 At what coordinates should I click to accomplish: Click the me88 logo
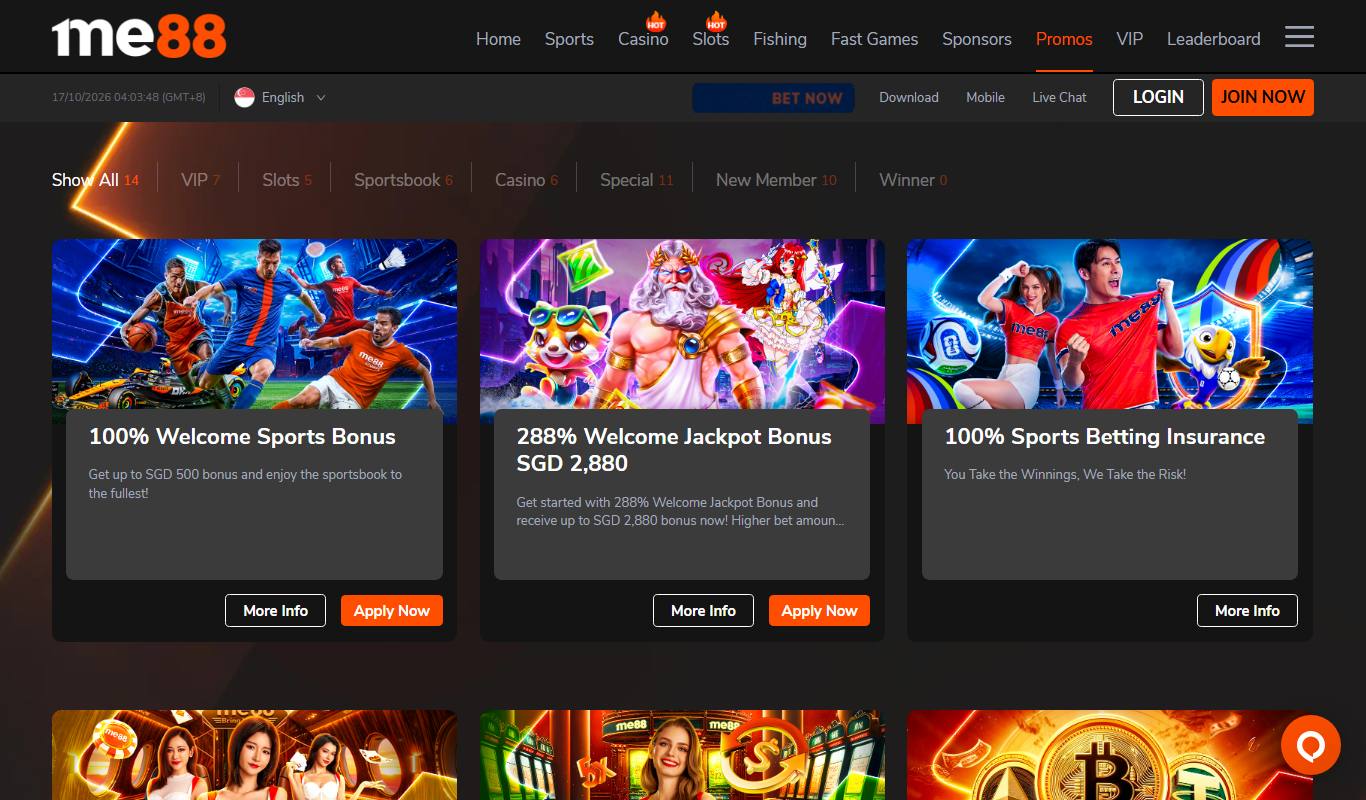[139, 37]
